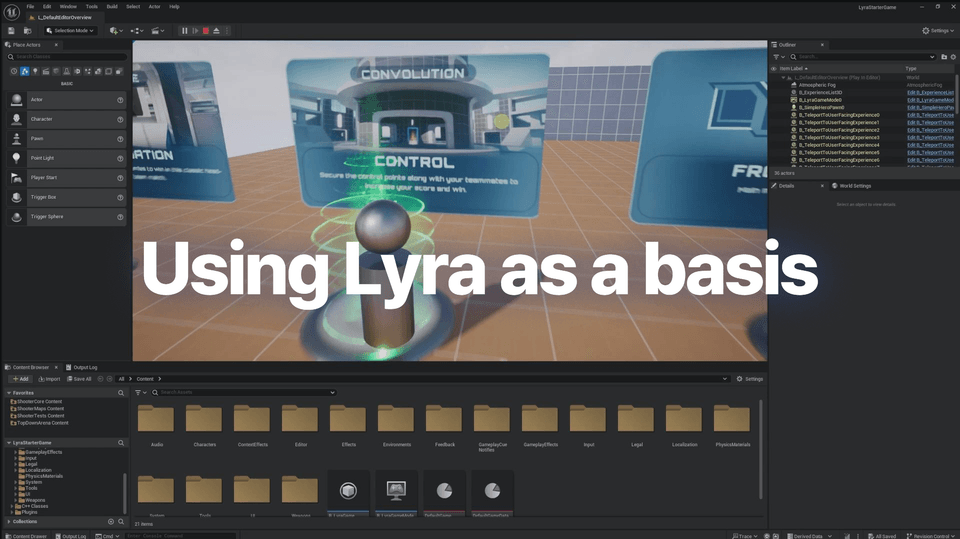Select the All Classes category icon
Image resolution: width=960 pixels, height=539 pixels.
point(119,72)
